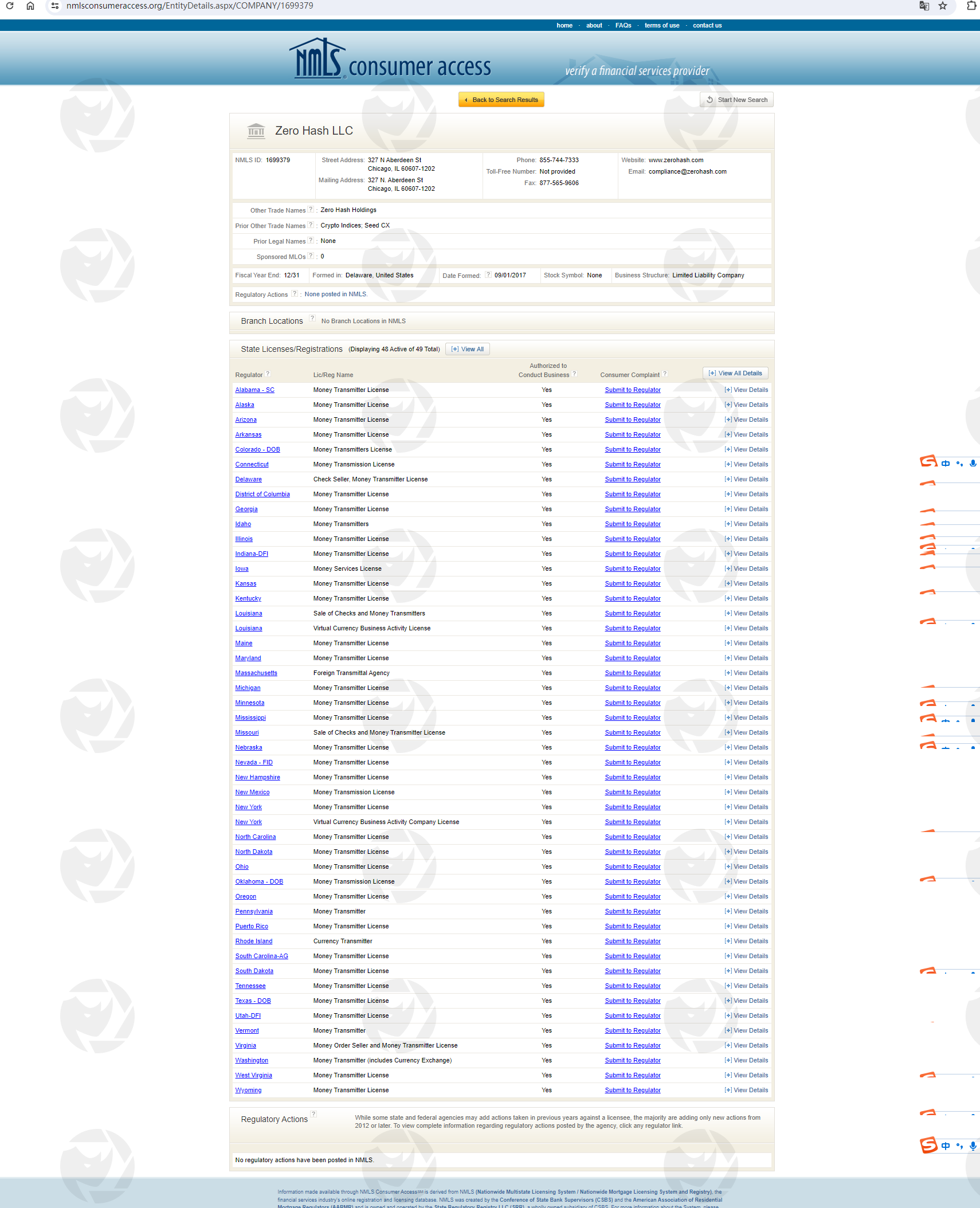Click Back to Search Results button

[x=501, y=100]
